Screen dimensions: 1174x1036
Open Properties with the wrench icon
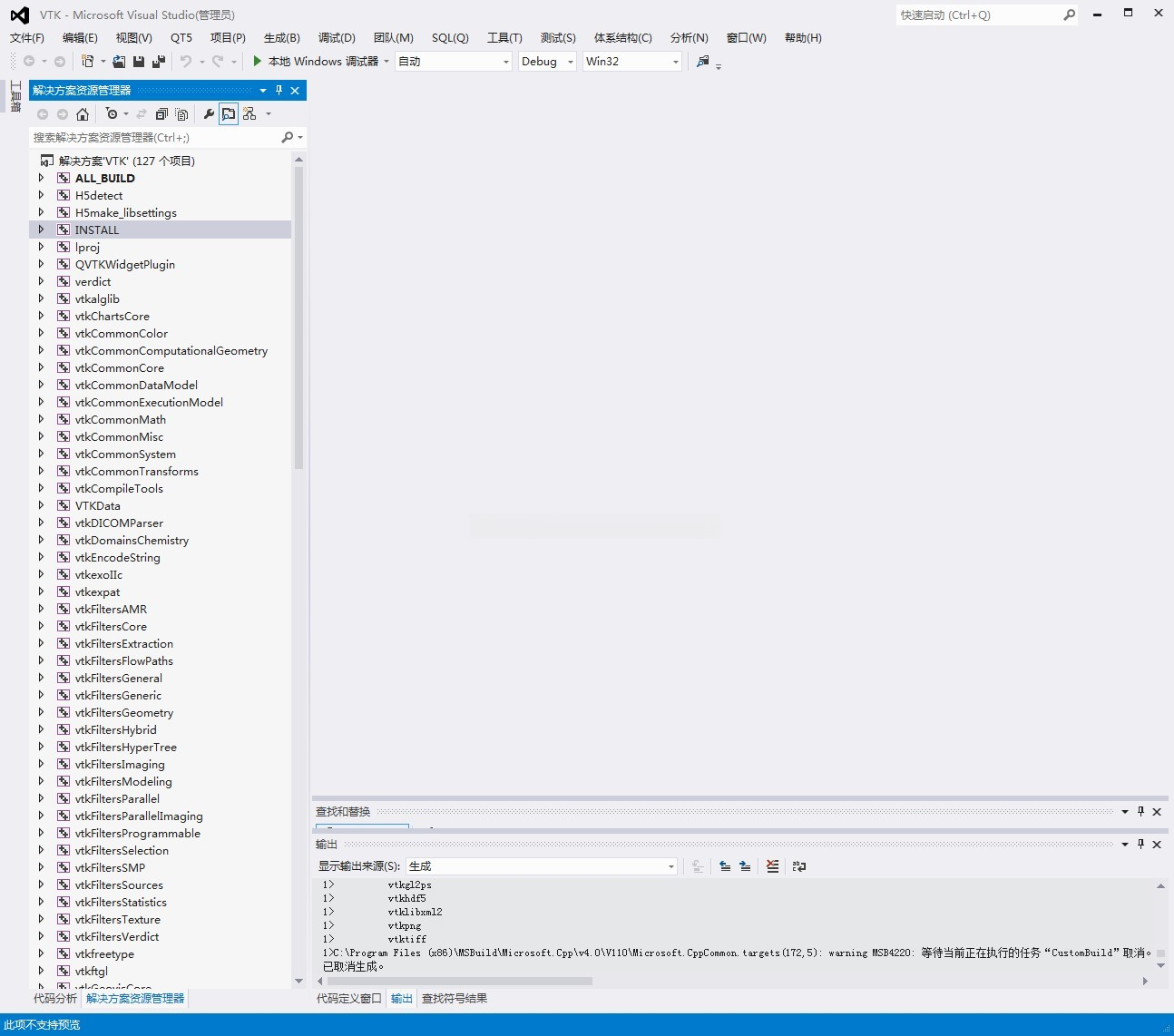pyautogui.click(x=209, y=114)
